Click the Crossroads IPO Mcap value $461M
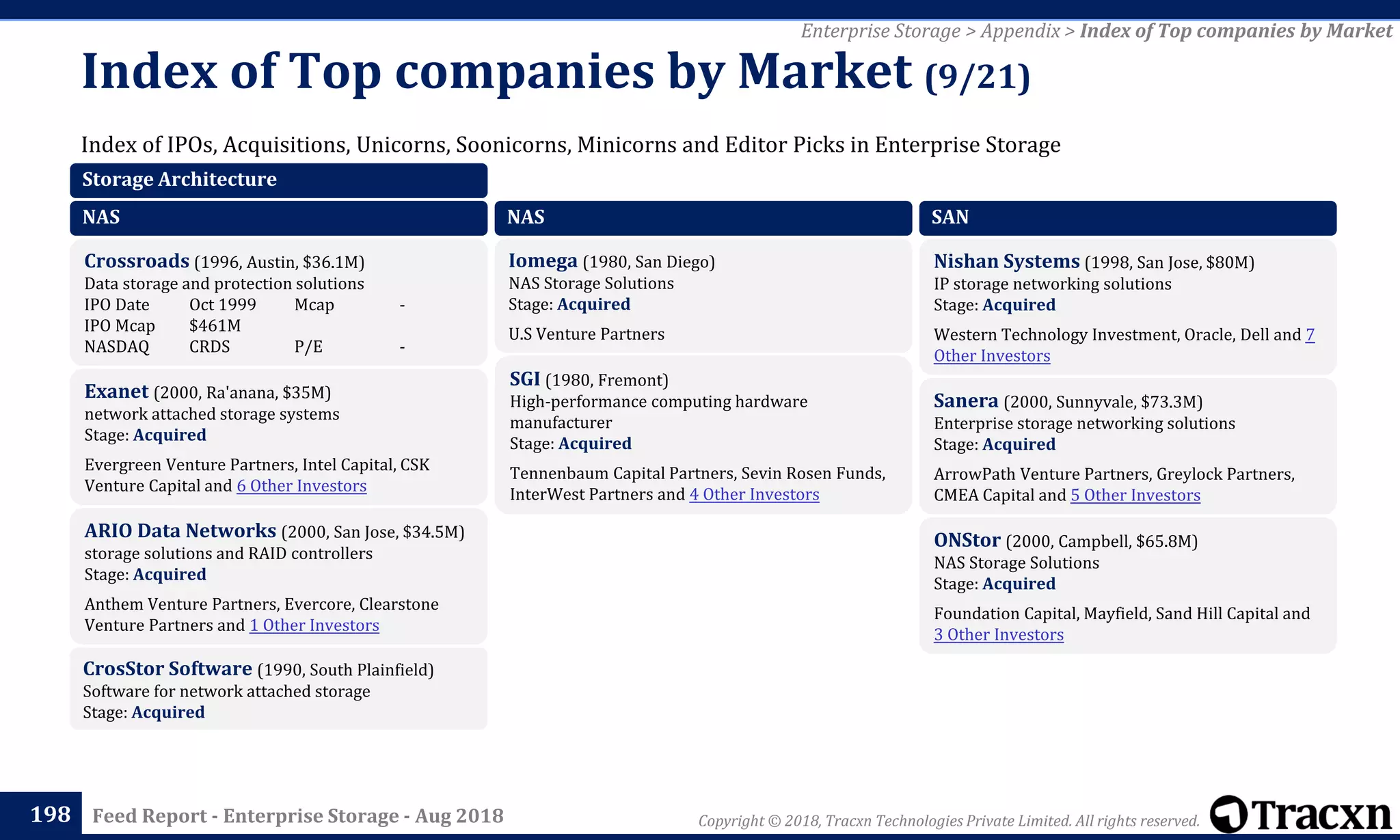Screen dimensions: 1400x840 pyautogui.click(x=215, y=326)
